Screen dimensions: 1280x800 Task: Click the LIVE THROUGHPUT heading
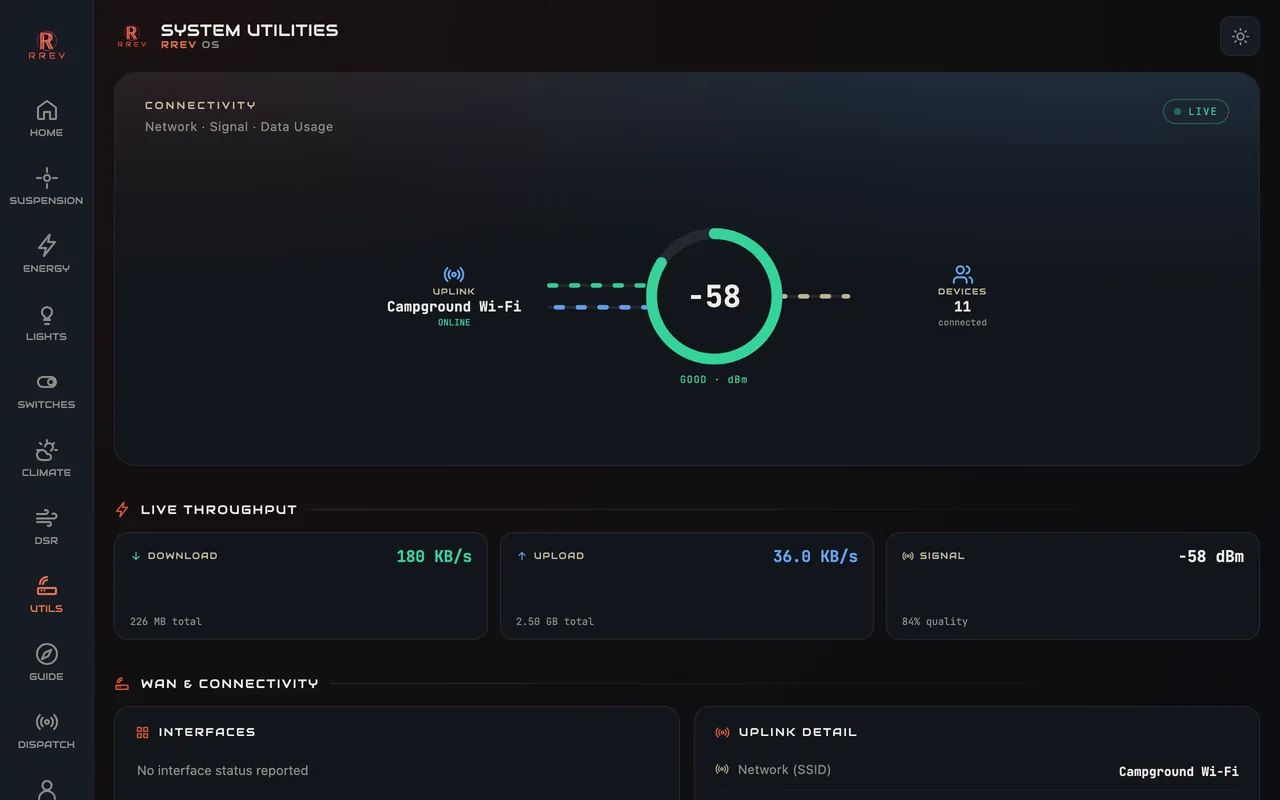click(x=219, y=510)
